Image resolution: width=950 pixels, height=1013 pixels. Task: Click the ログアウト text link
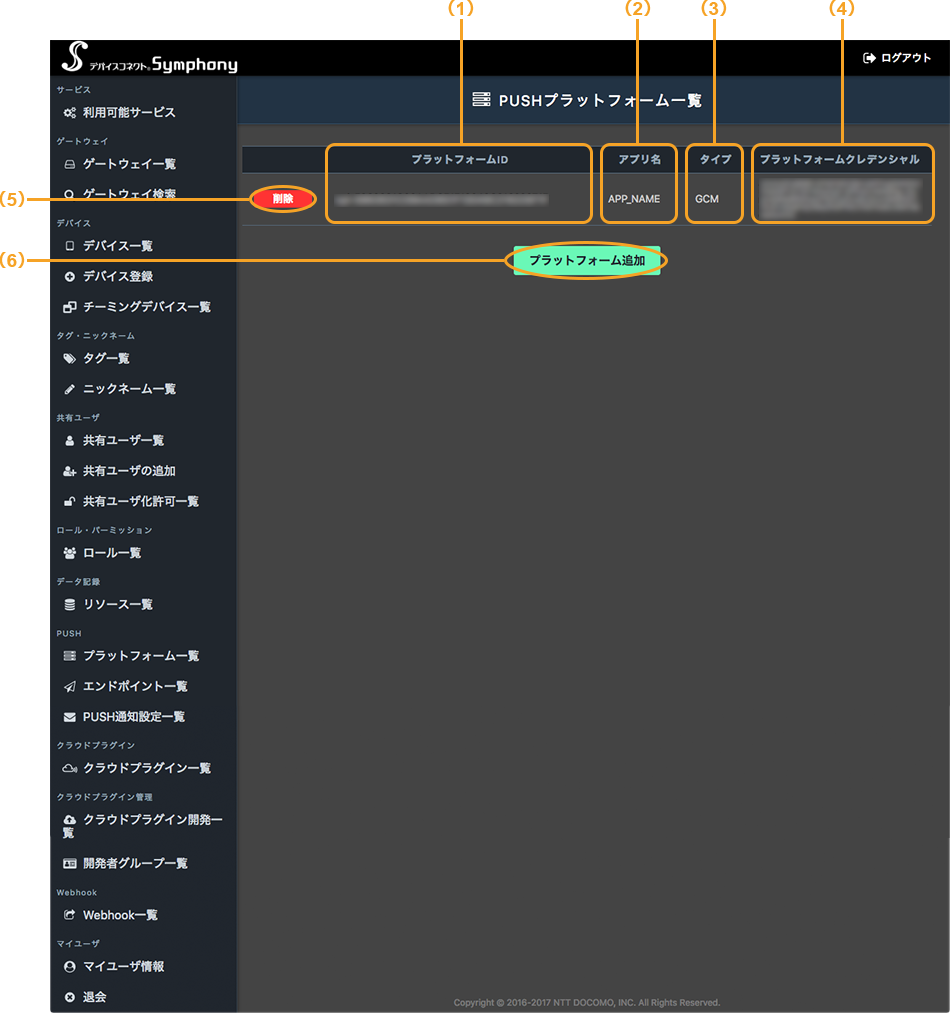[x=906, y=58]
